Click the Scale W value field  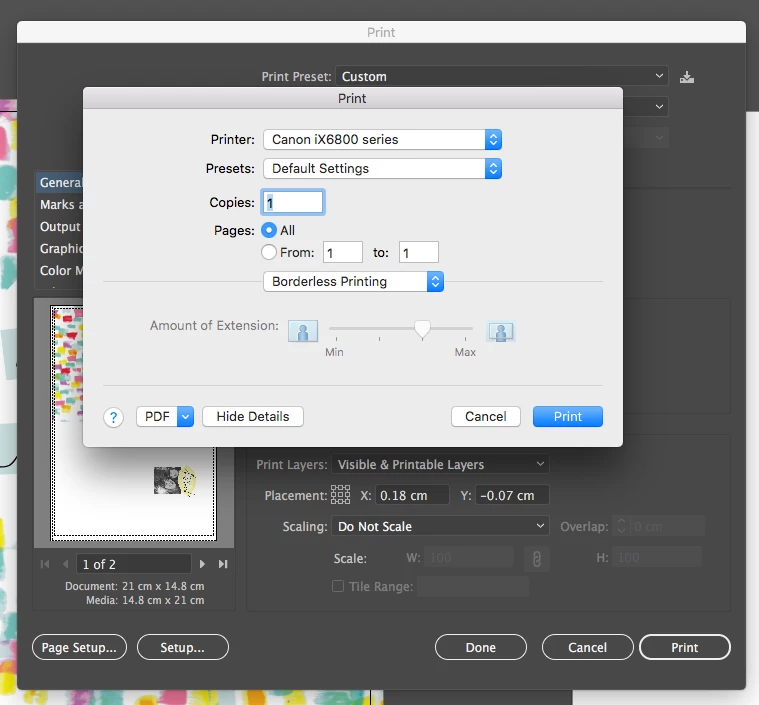469,557
